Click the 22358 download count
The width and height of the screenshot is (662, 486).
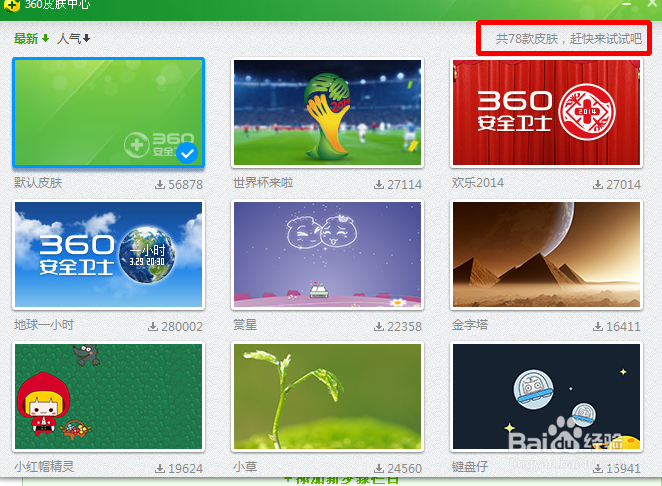click(x=404, y=326)
